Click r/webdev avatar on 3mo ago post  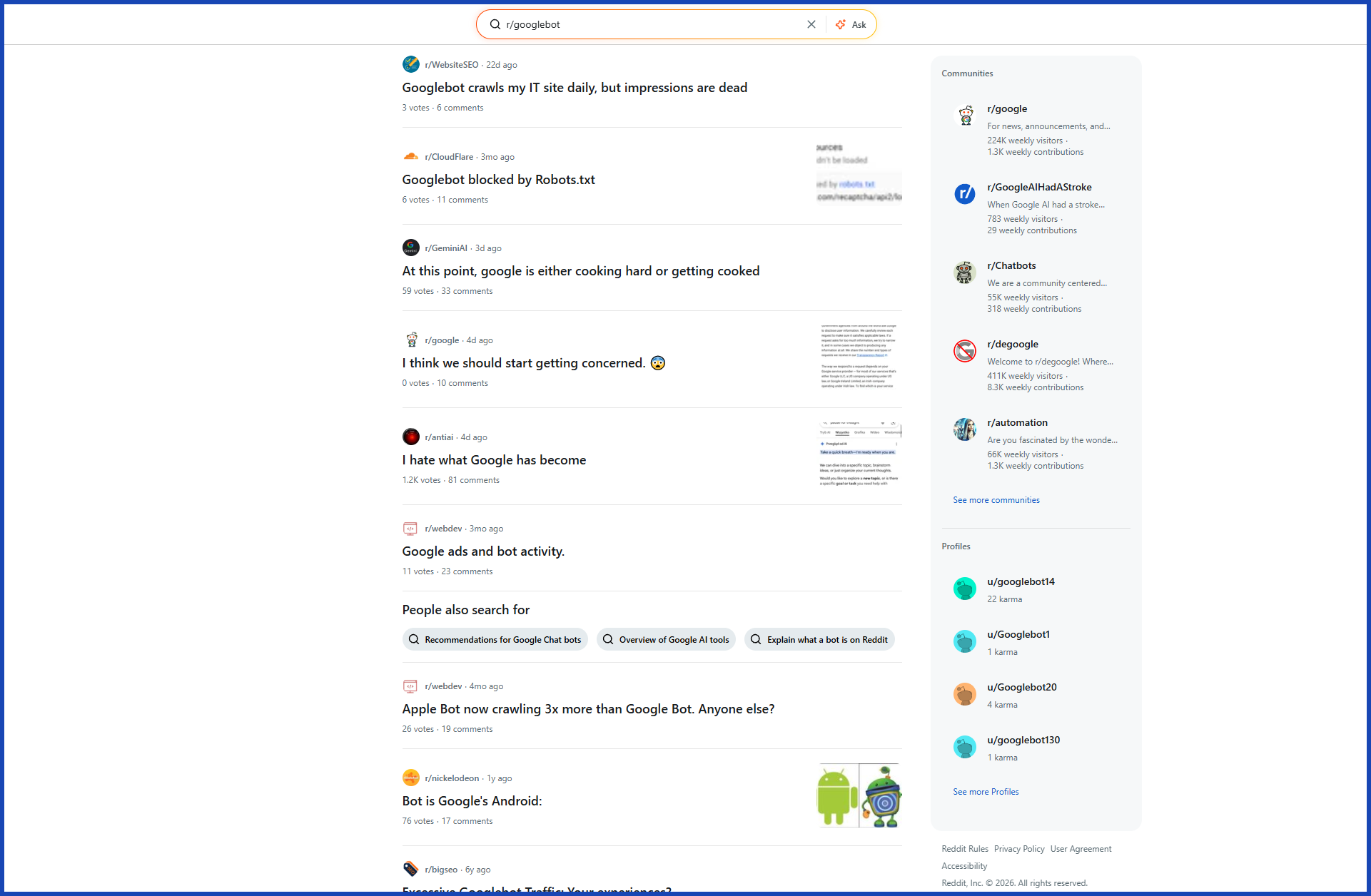click(410, 529)
